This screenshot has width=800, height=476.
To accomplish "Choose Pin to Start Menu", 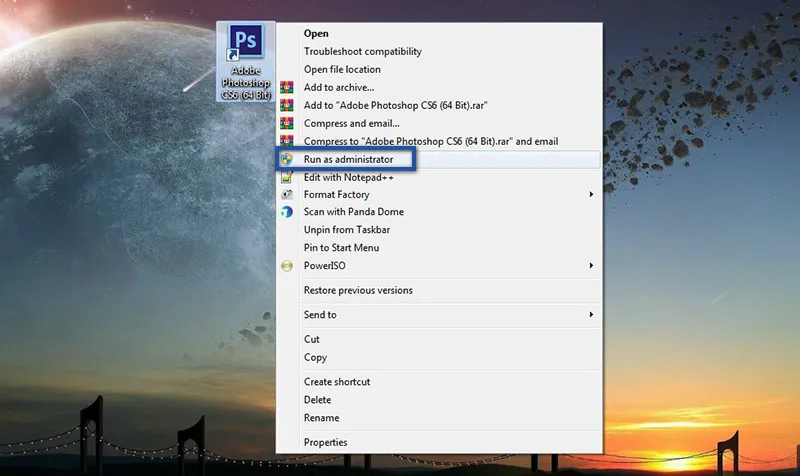I will click(x=341, y=248).
